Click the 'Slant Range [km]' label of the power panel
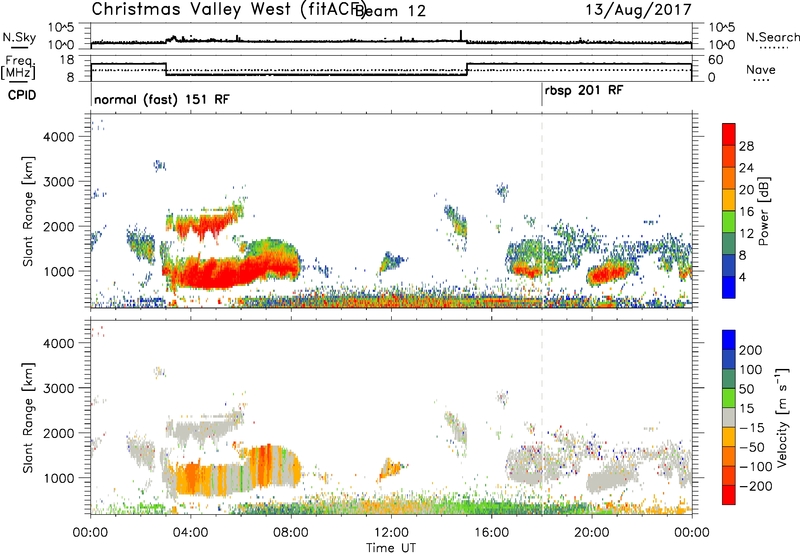800x554 pixels. click(x=28, y=211)
